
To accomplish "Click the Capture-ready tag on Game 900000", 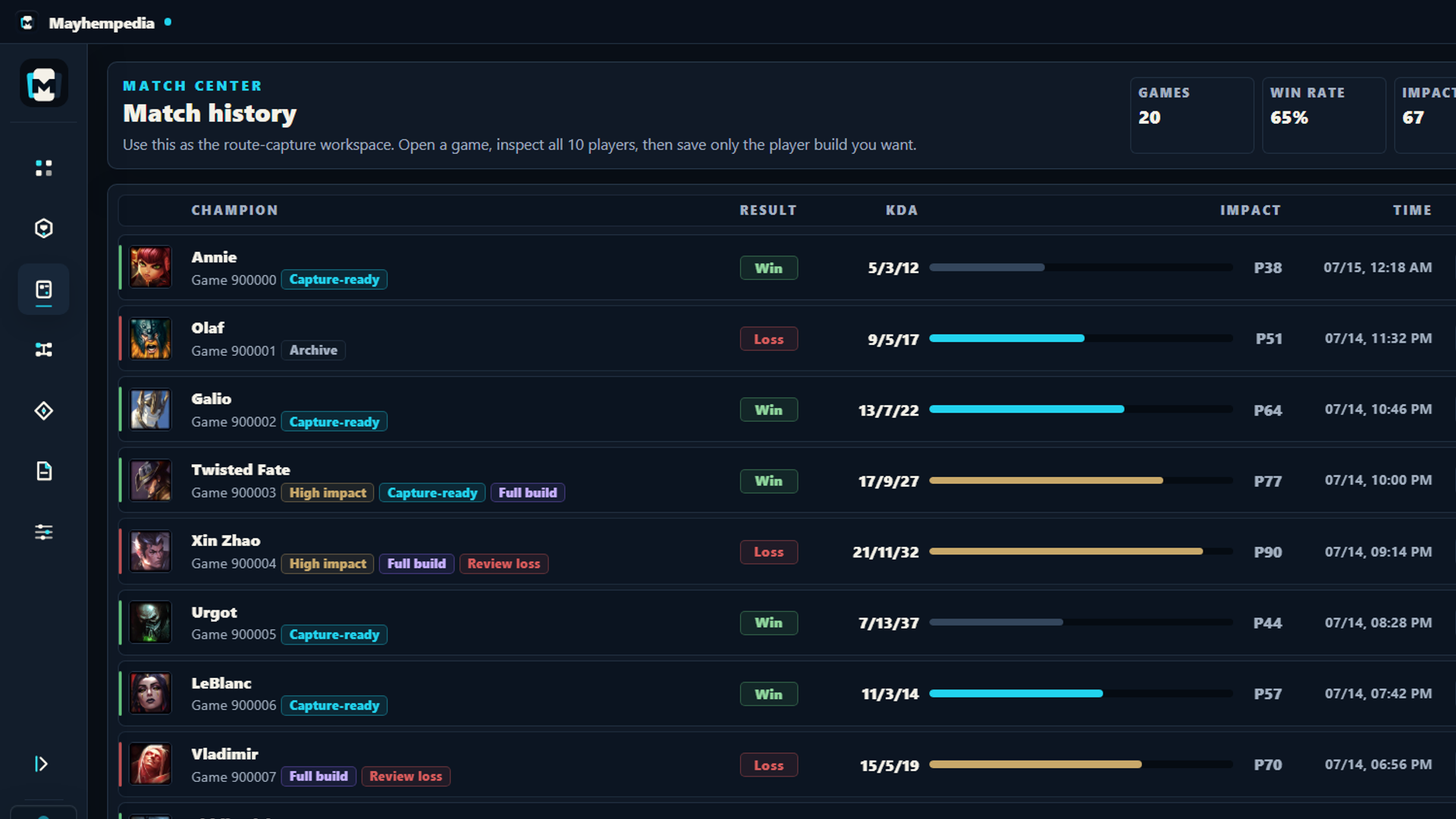I will (334, 279).
